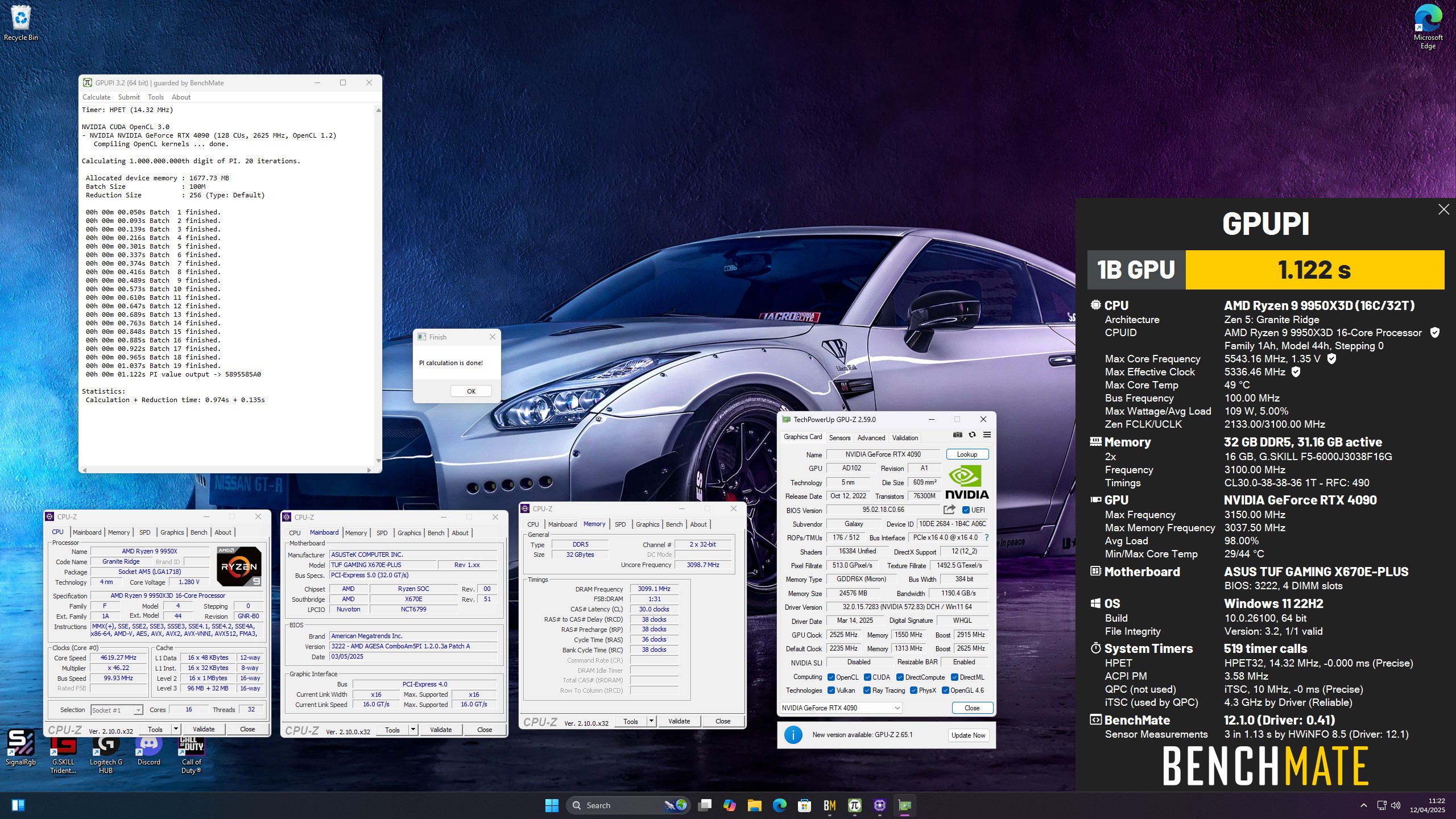Toggle the OpenGL 4.6 checkbox in GPU-Z
Screen dimensions: 1456x819
tap(945, 690)
